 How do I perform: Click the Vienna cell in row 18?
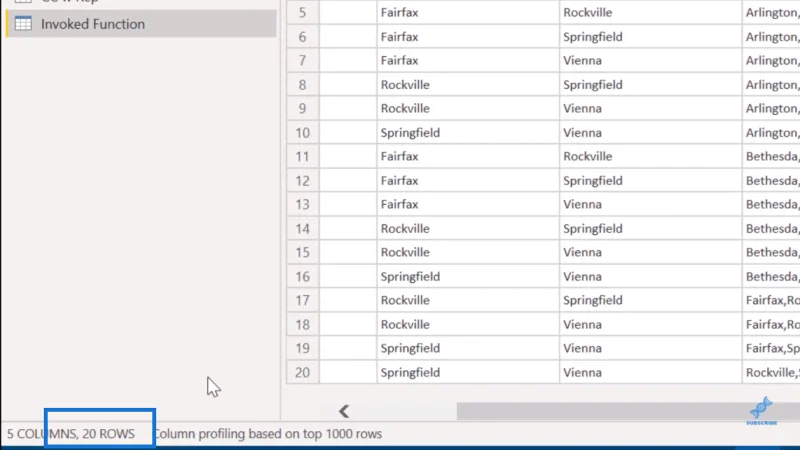click(x=651, y=324)
